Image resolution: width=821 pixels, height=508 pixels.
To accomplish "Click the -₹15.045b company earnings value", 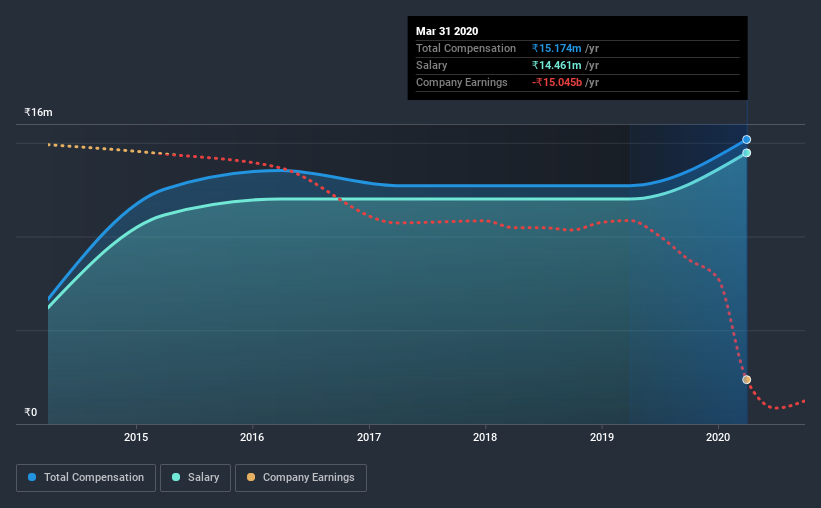I will click(557, 82).
